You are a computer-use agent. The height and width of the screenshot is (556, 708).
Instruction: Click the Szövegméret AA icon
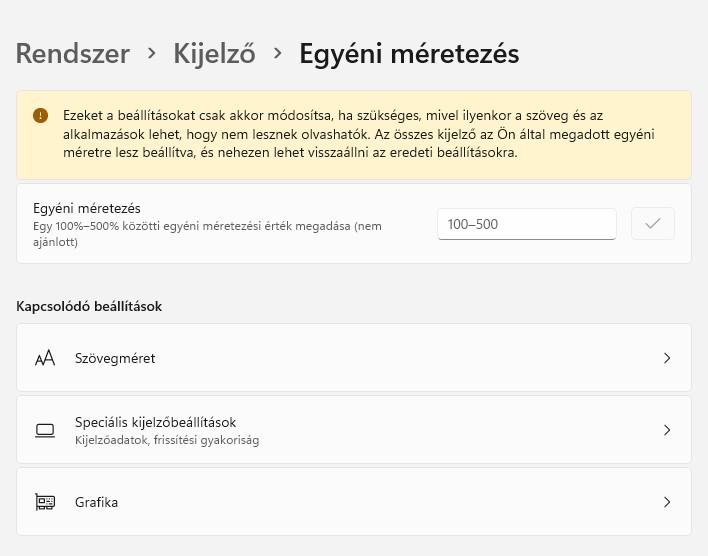[44, 358]
